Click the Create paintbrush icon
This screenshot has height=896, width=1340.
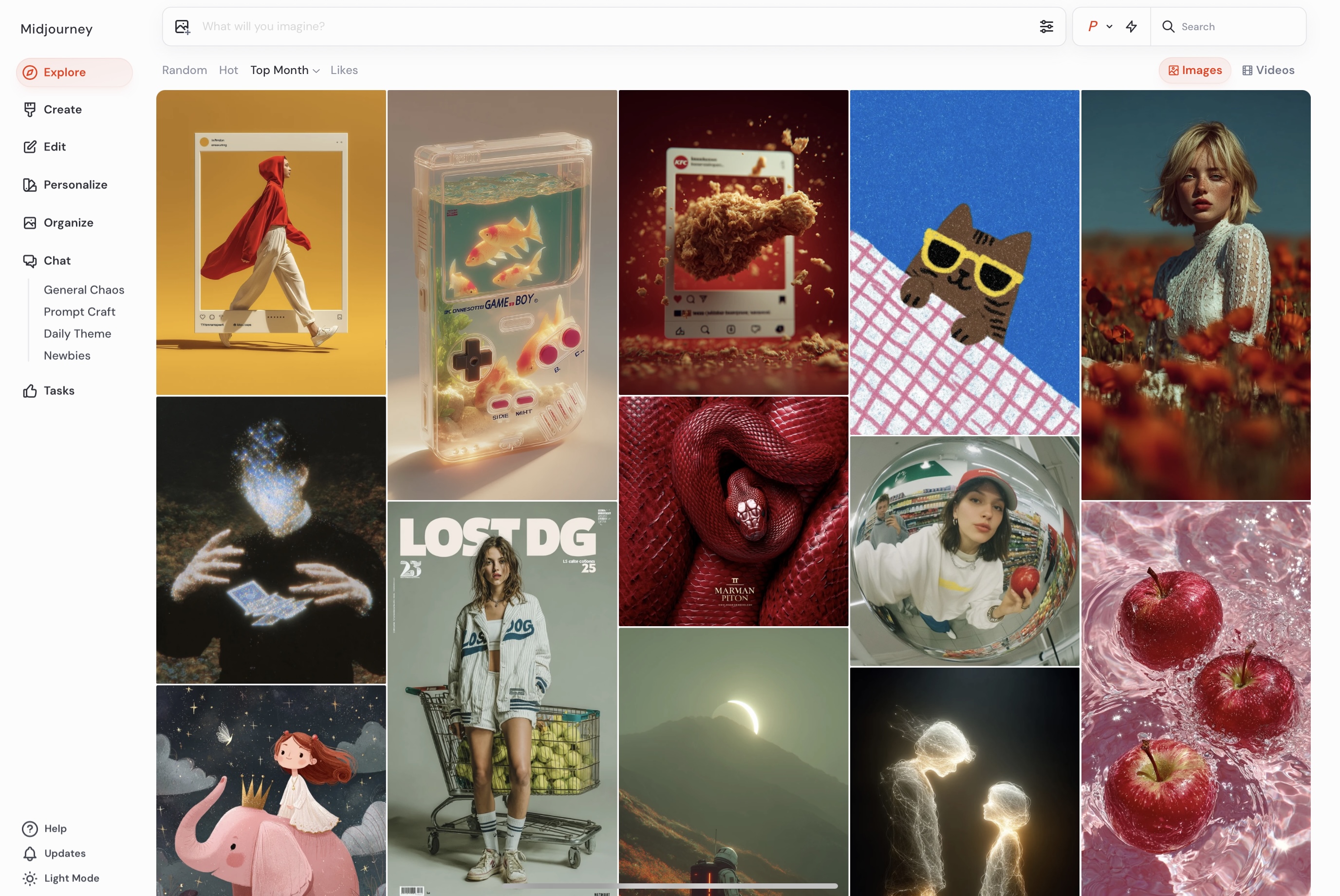[30, 110]
